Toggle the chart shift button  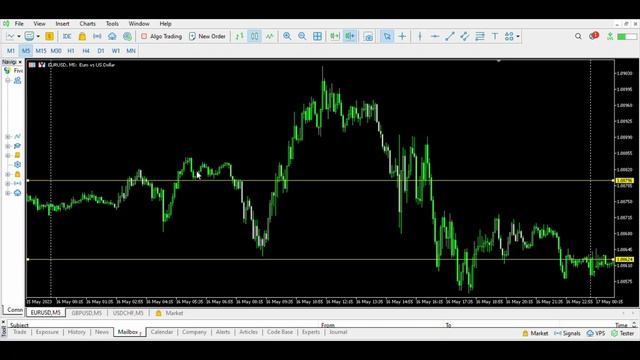click(350, 36)
